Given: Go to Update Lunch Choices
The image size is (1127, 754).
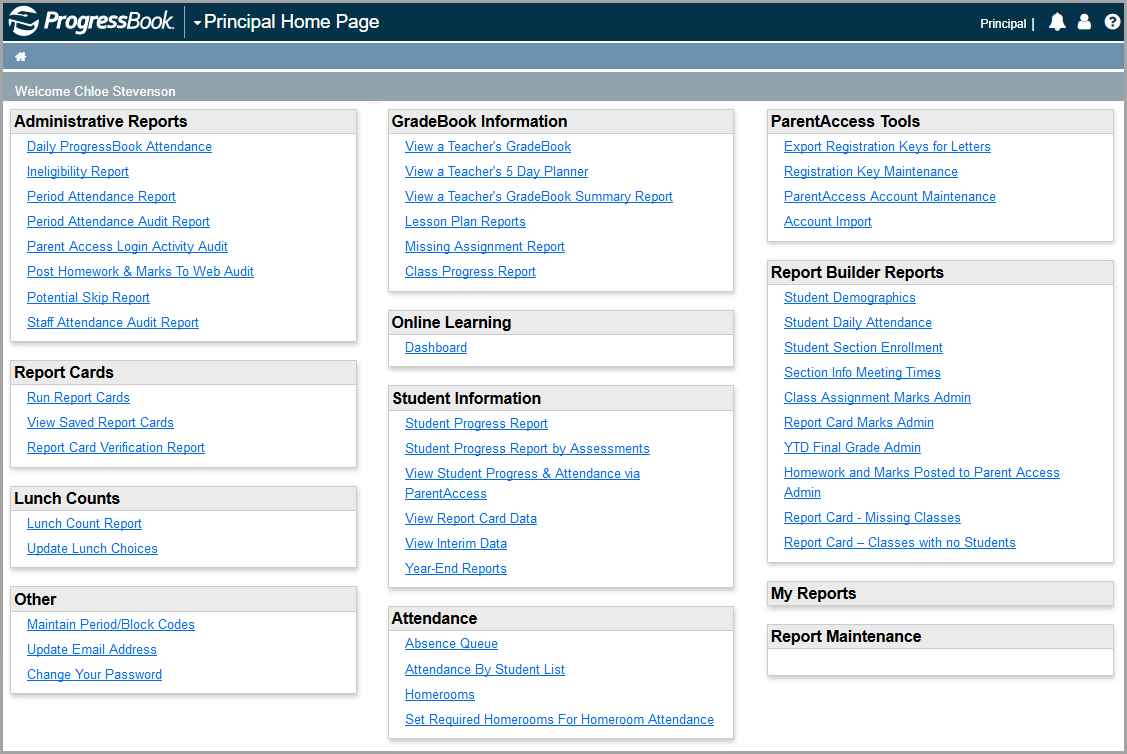Looking at the screenshot, I should click(x=92, y=548).
